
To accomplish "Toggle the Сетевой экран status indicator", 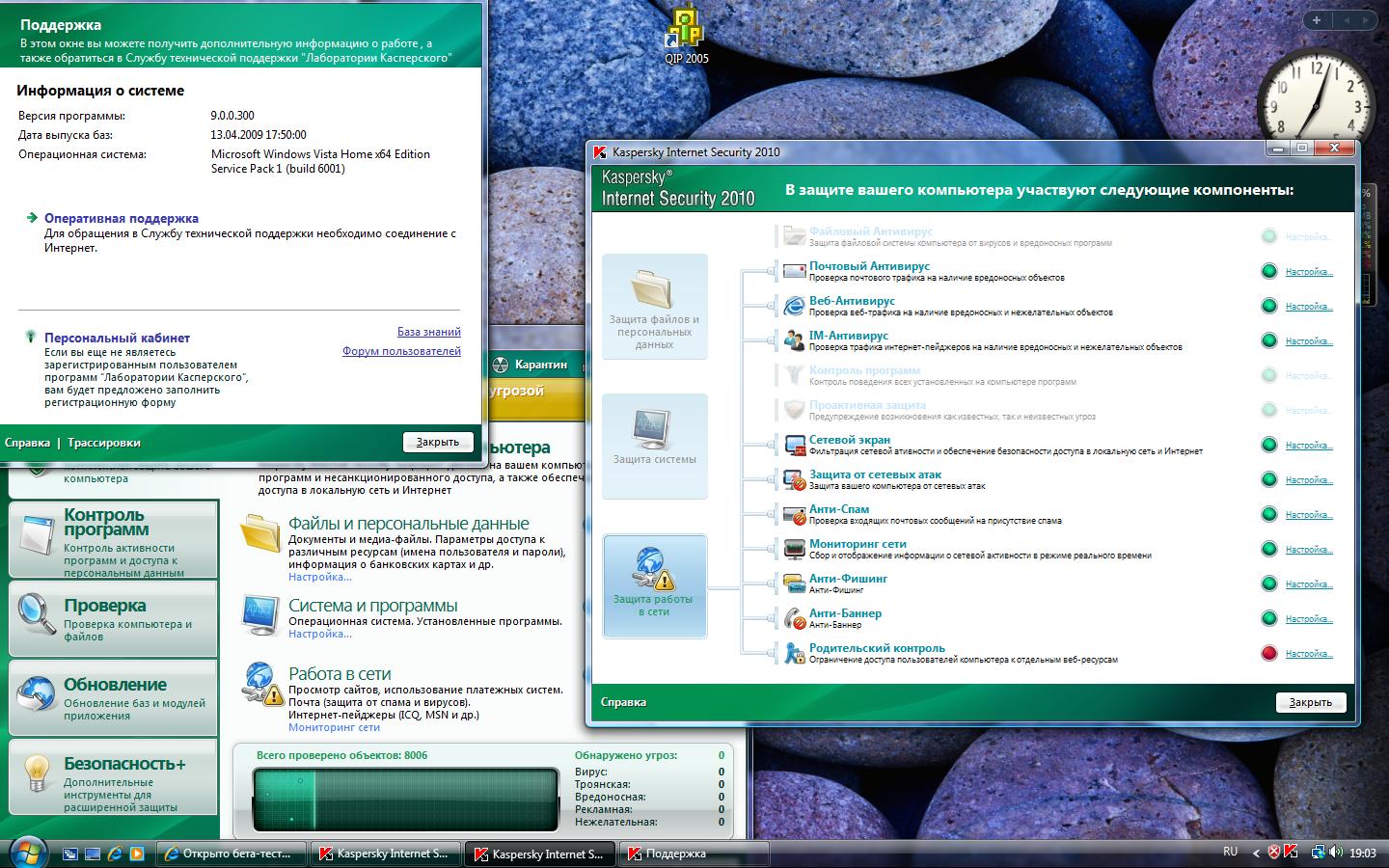I will tap(1269, 445).
